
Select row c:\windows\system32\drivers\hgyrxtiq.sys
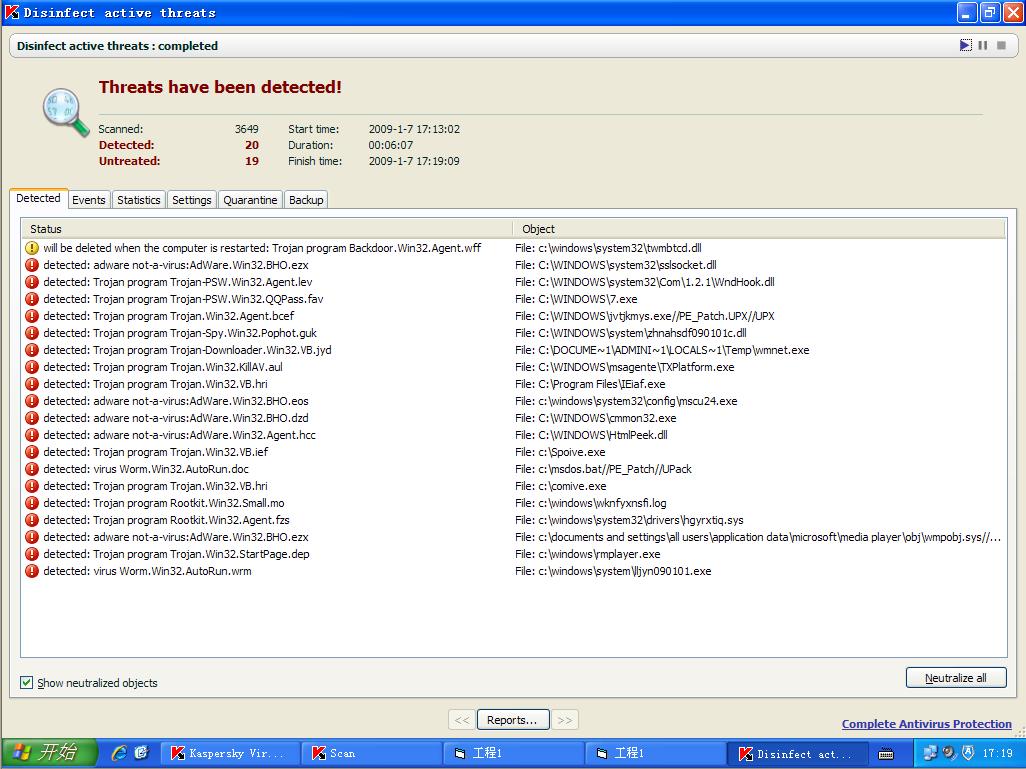514,520
